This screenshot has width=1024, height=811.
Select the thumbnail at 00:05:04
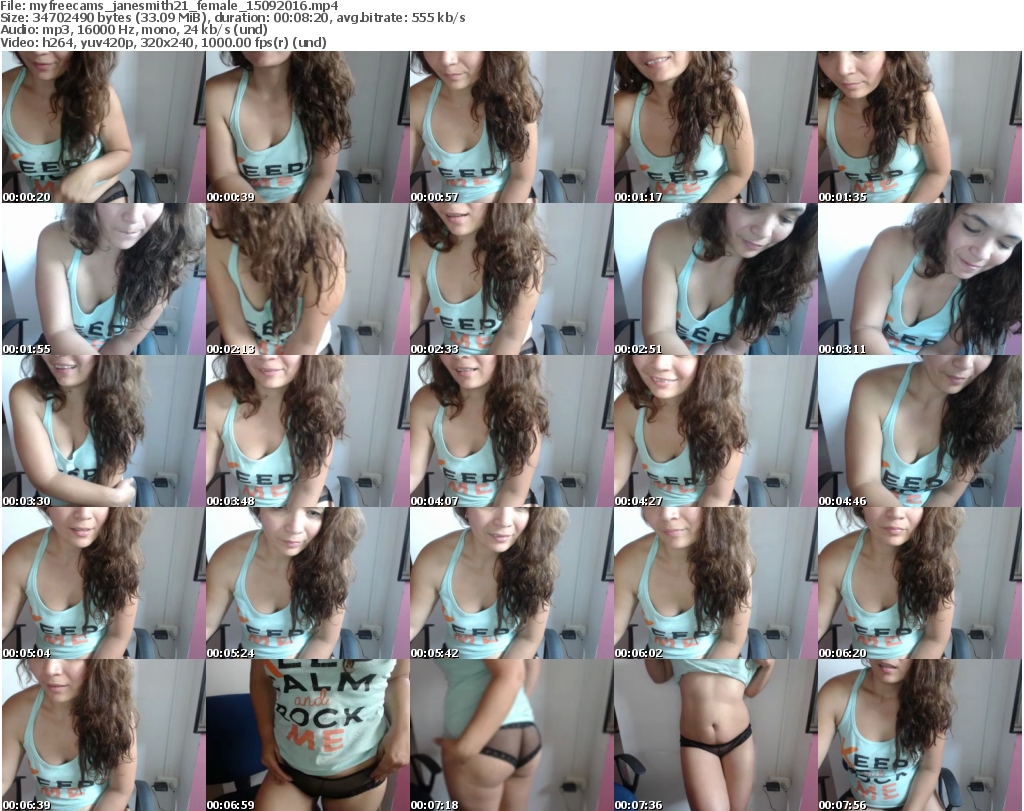coord(103,583)
